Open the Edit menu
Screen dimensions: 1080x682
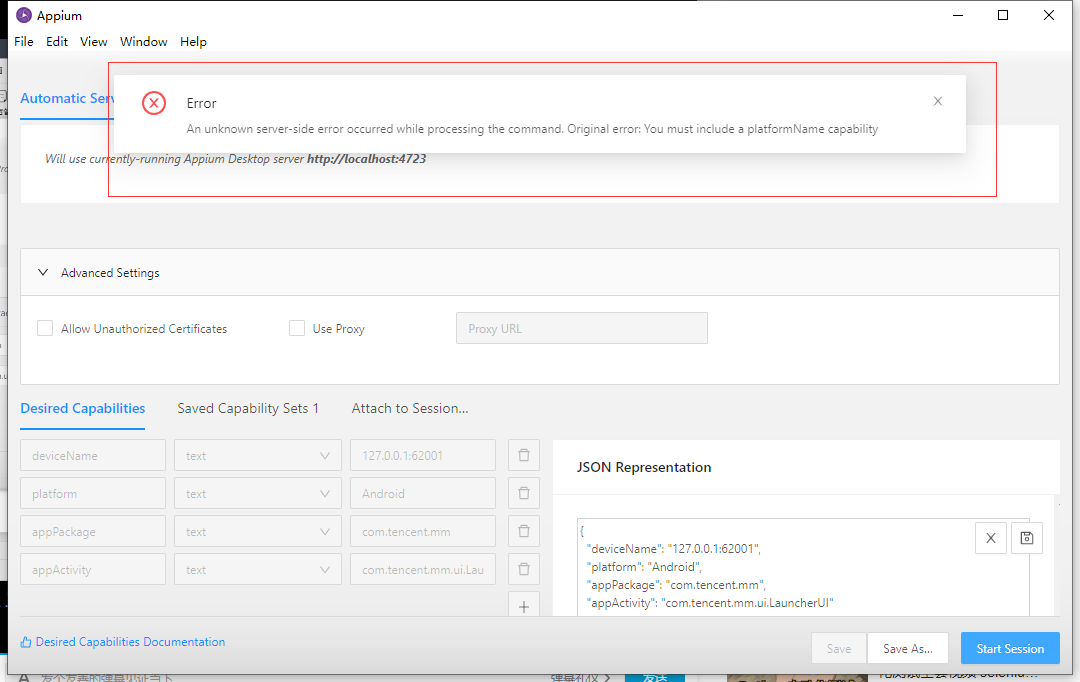click(56, 41)
